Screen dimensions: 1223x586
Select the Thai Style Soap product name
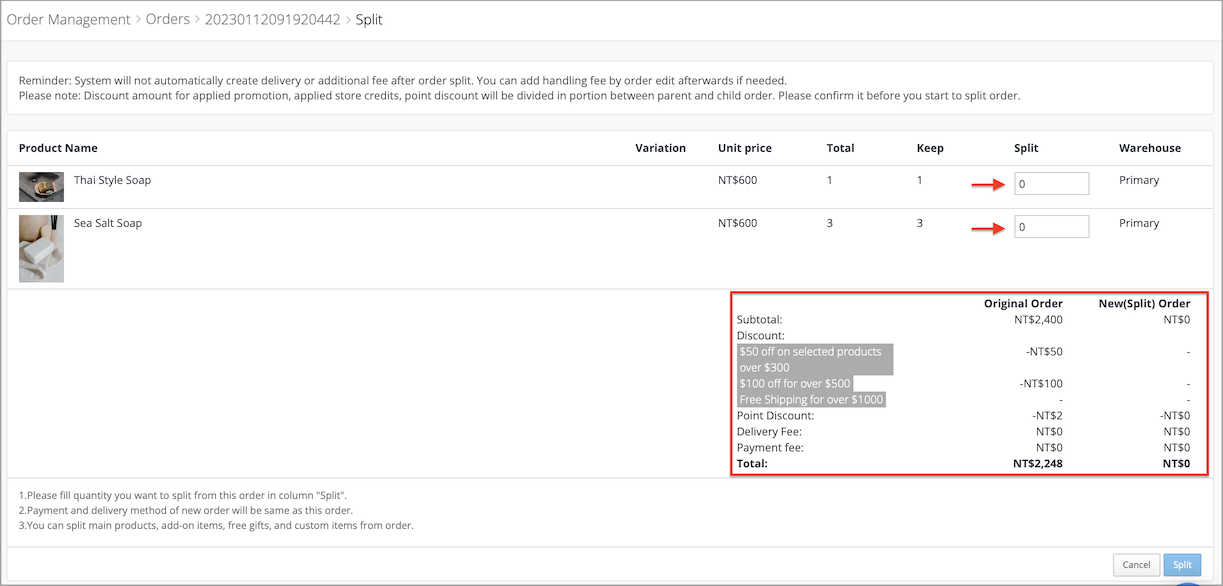pos(113,180)
